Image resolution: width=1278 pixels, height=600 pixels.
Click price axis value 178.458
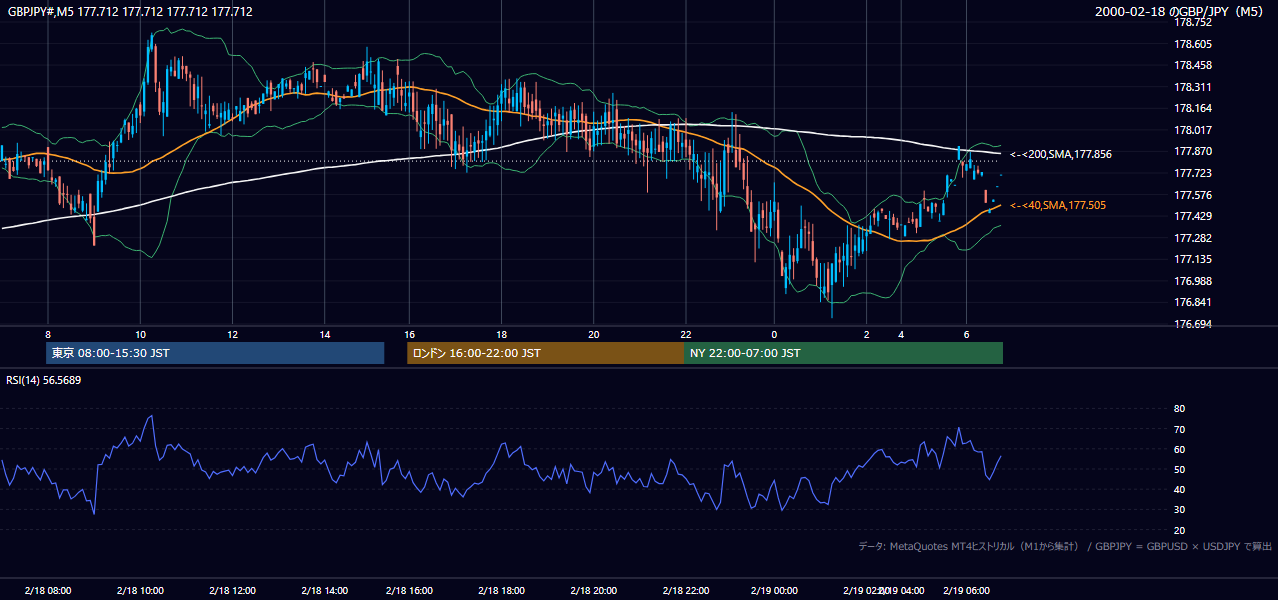(1193, 65)
